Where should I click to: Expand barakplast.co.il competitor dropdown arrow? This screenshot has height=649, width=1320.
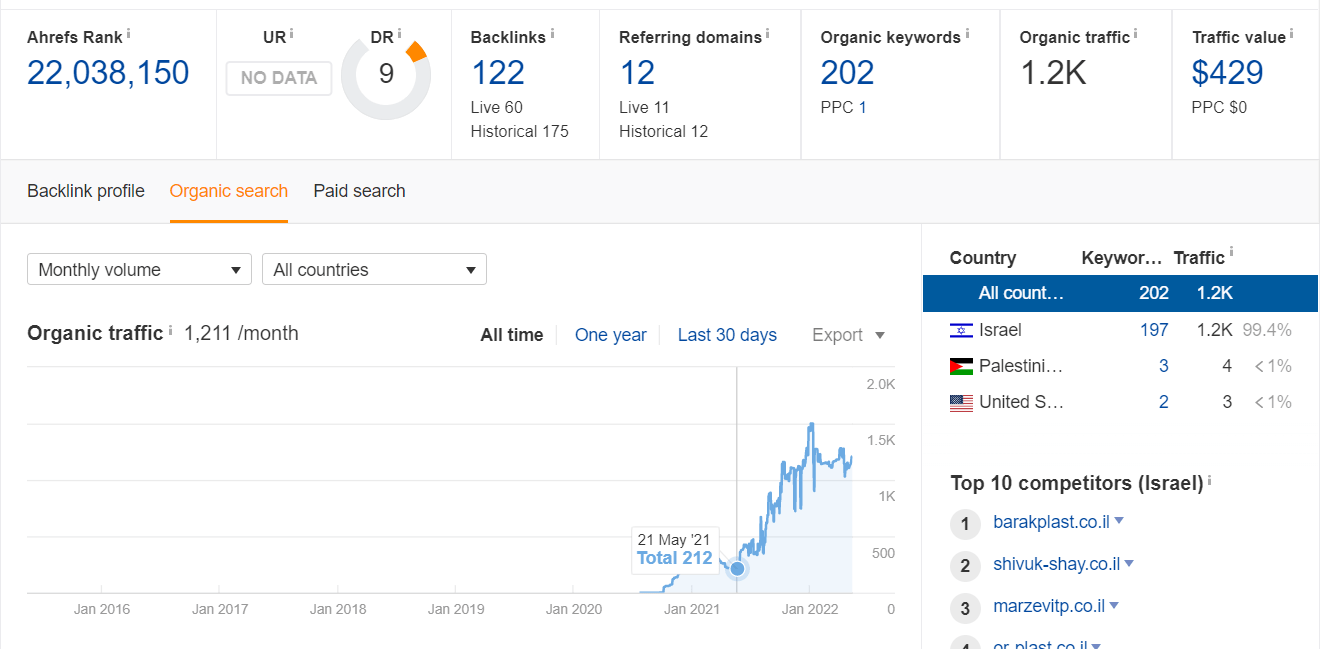[1119, 521]
